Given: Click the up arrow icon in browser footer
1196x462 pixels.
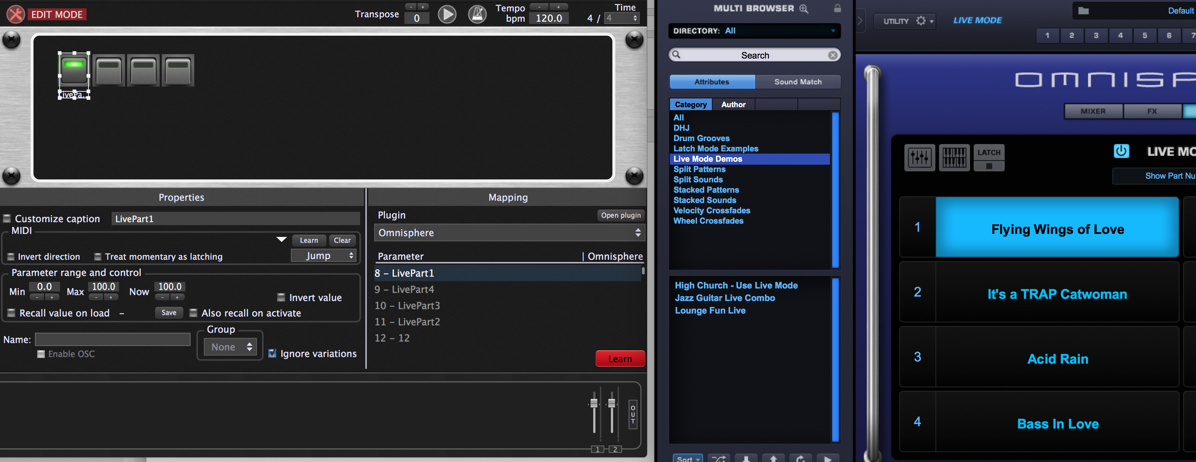Looking at the screenshot, I should coord(773,459).
